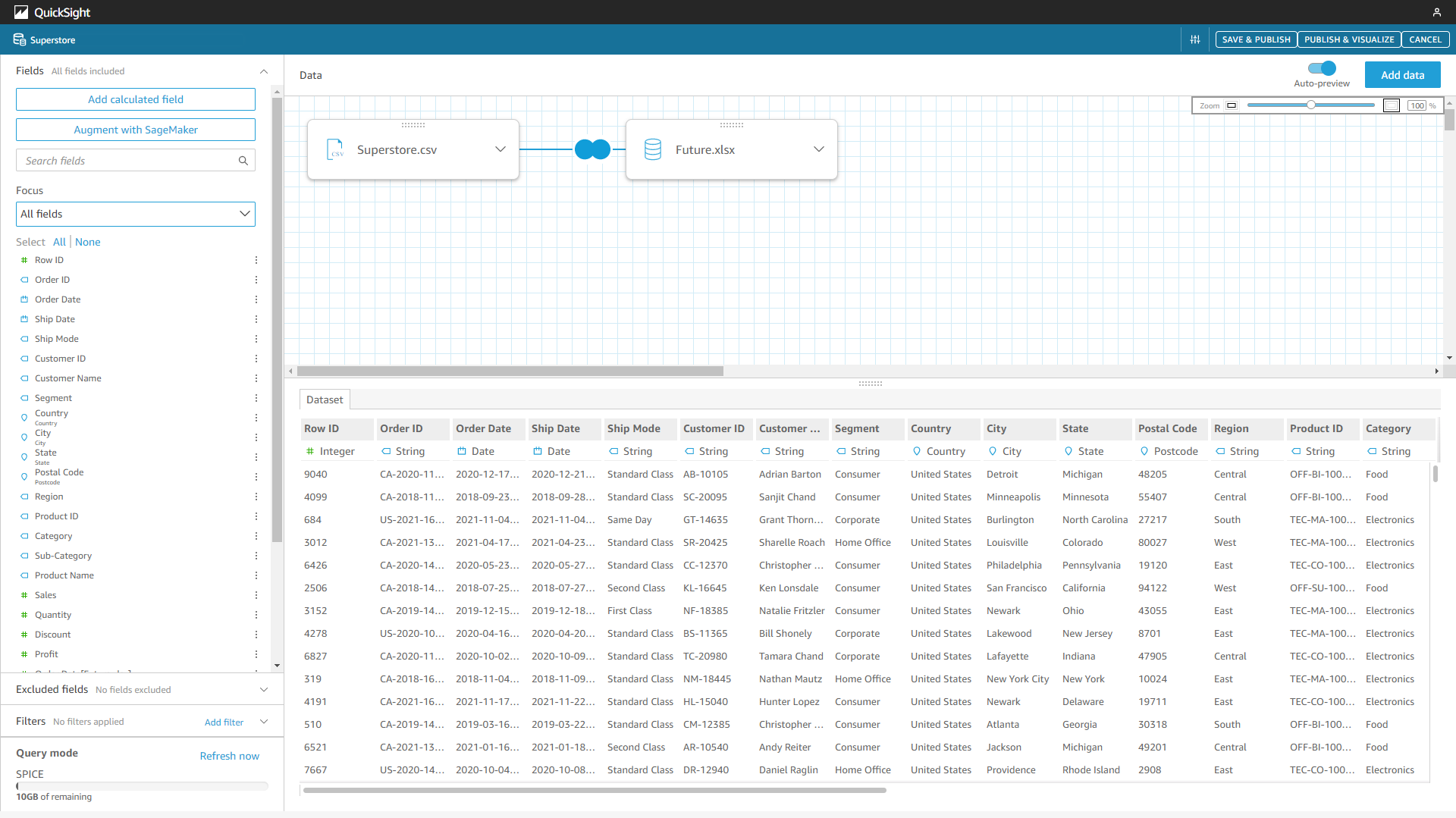The height and width of the screenshot is (818, 1456).
Task: Toggle the Auto-preview switch
Action: pos(1322,68)
